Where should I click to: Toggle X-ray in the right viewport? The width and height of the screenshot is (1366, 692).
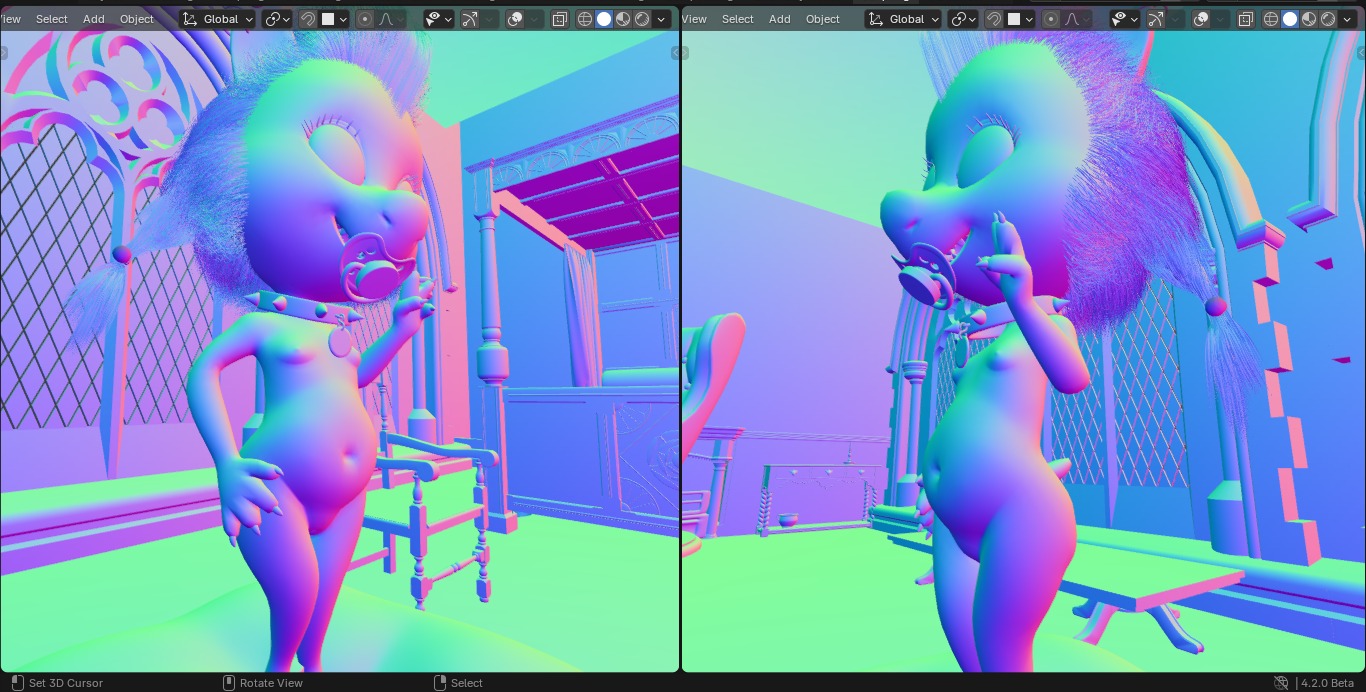(1246, 19)
